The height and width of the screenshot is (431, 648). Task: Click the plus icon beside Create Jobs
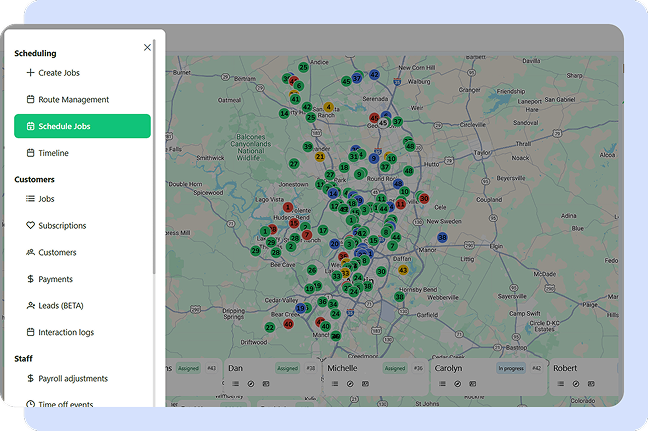(30, 73)
